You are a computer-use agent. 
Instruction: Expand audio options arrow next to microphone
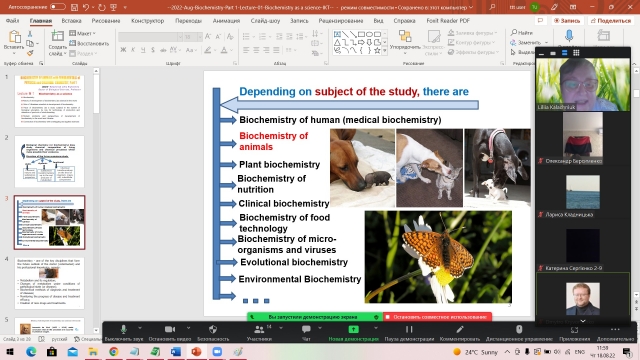(140, 328)
